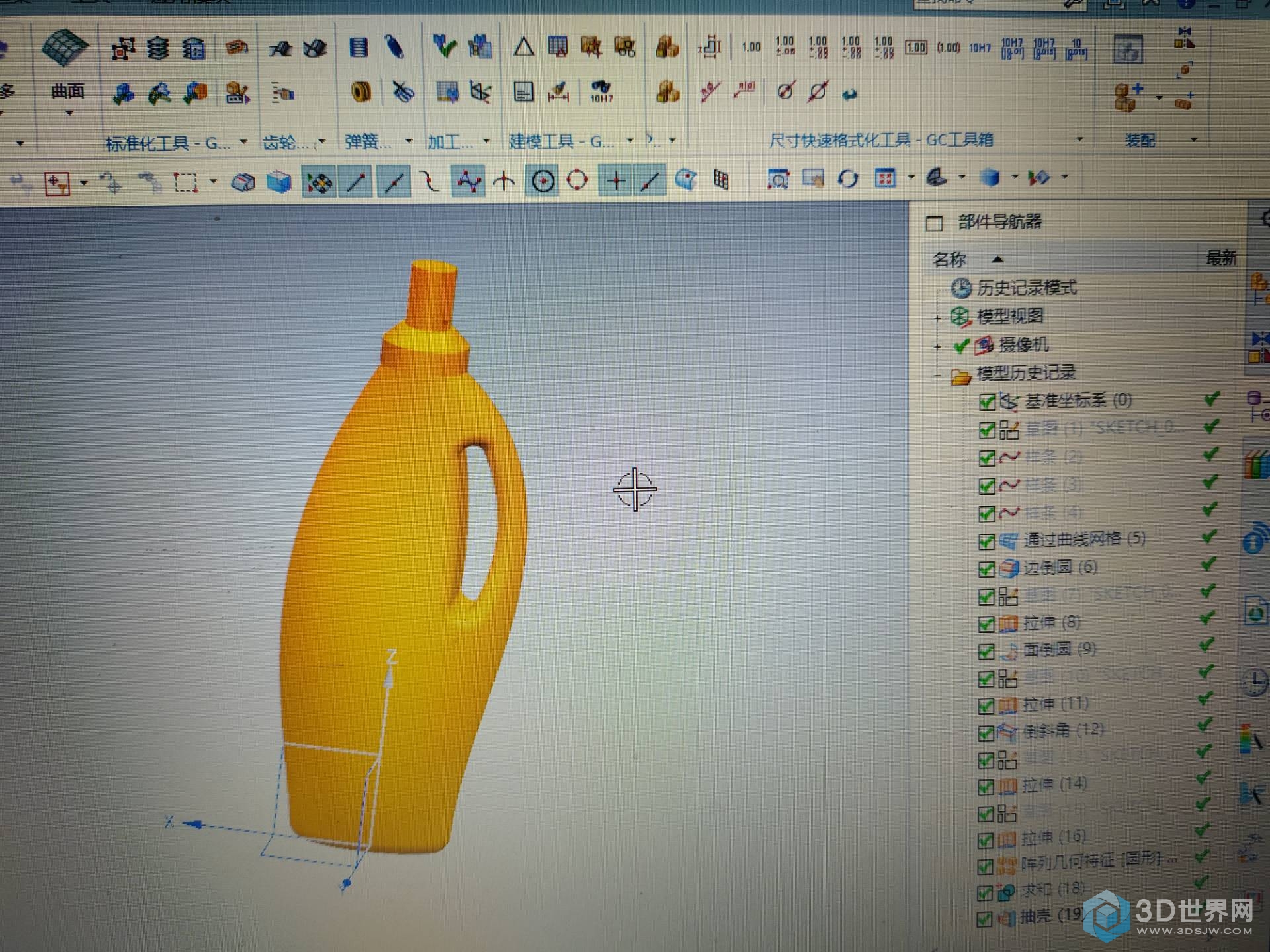Uncheck the 面倒圆 (9) checkbox

click(986, 651)
